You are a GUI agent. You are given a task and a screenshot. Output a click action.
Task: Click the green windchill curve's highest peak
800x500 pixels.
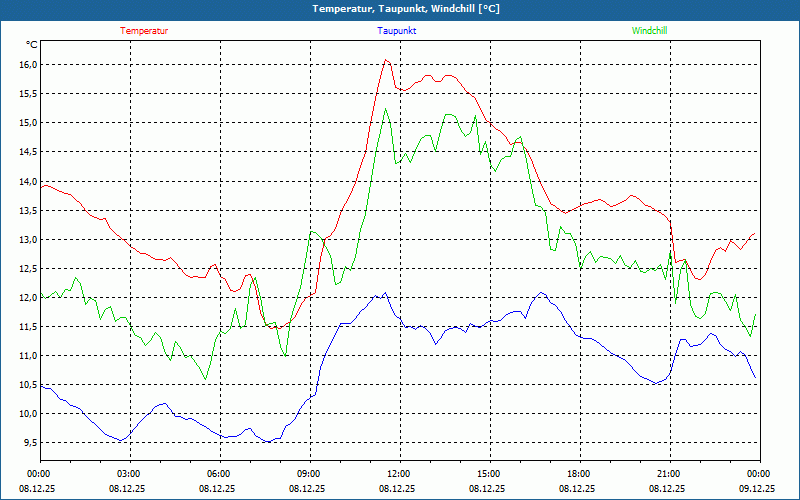[x=386, y=109]
